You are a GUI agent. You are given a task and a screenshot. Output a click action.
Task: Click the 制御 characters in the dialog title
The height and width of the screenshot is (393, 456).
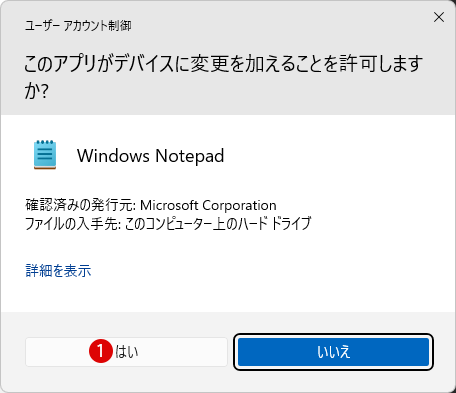[x=121, y=26]
